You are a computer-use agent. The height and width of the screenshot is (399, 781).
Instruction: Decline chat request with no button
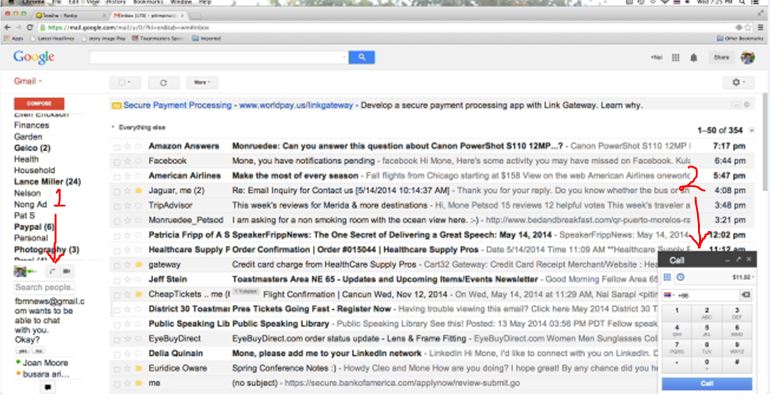click(38, 351)
